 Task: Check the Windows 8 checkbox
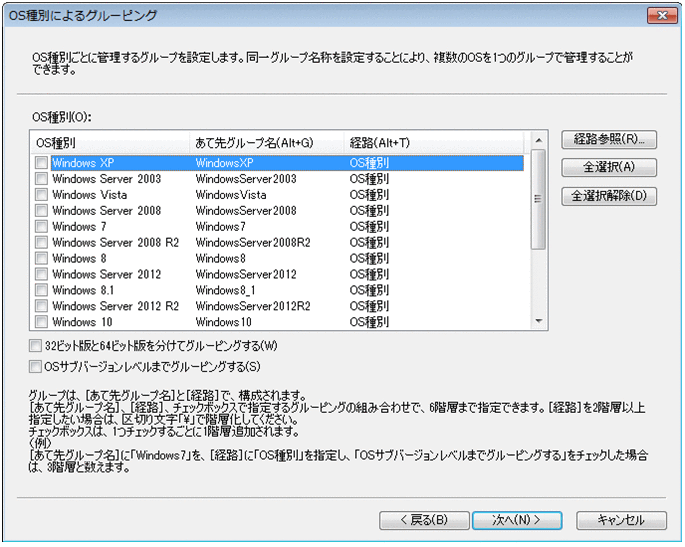click(42, 258)
